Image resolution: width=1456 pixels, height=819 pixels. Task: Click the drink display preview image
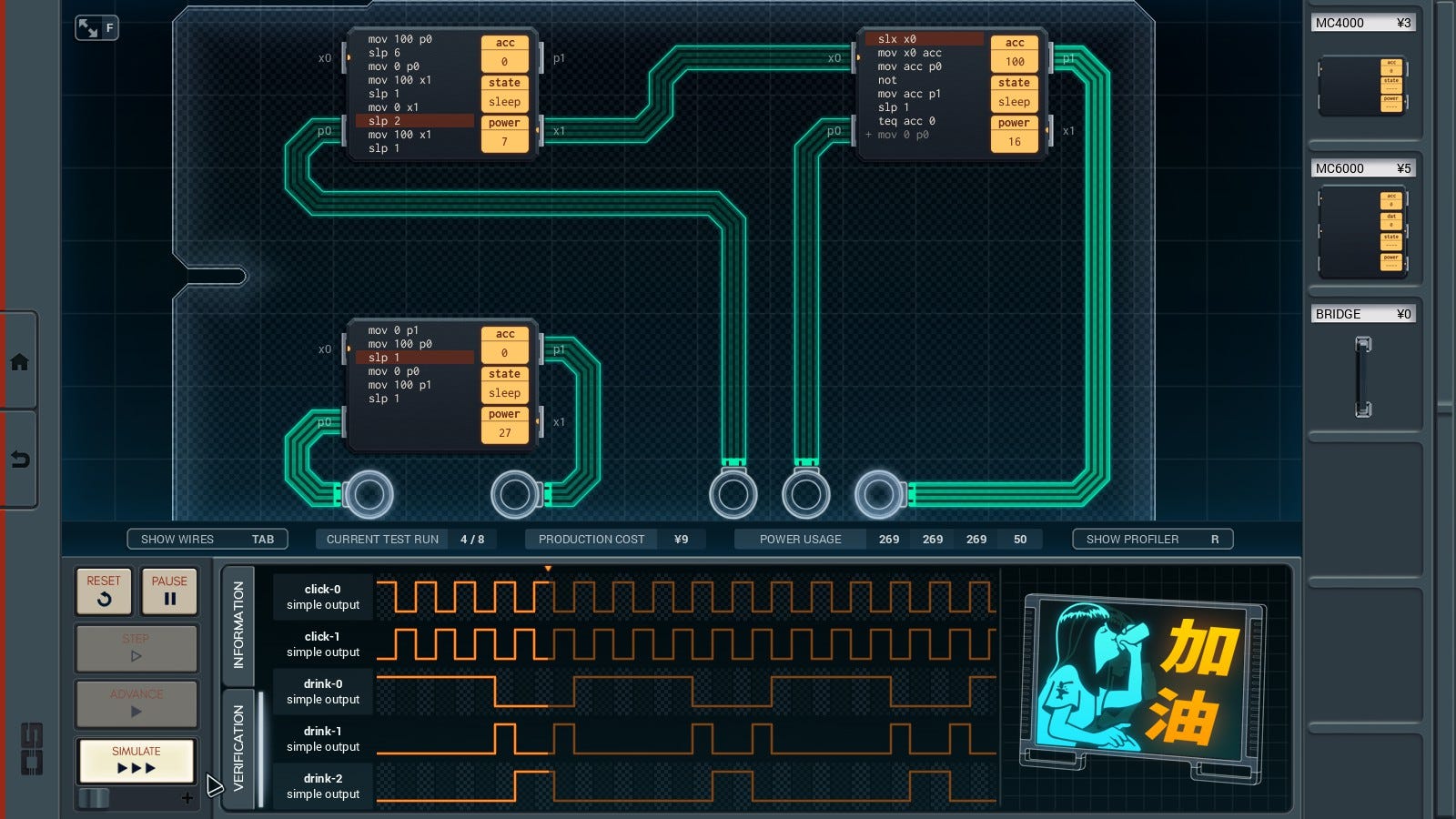1145,689
